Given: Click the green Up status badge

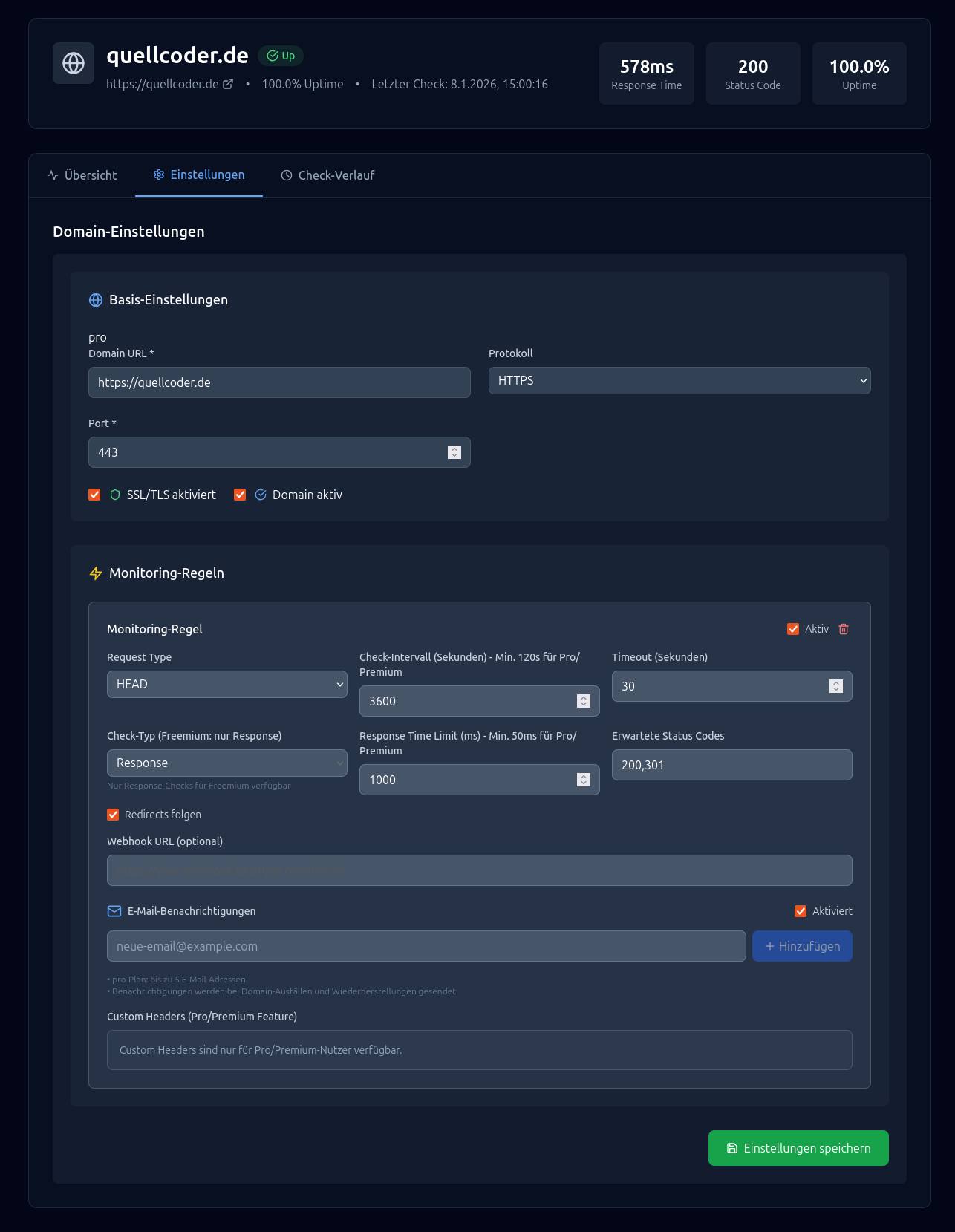Looking at the screenshot, I should [x=281, y=56].
